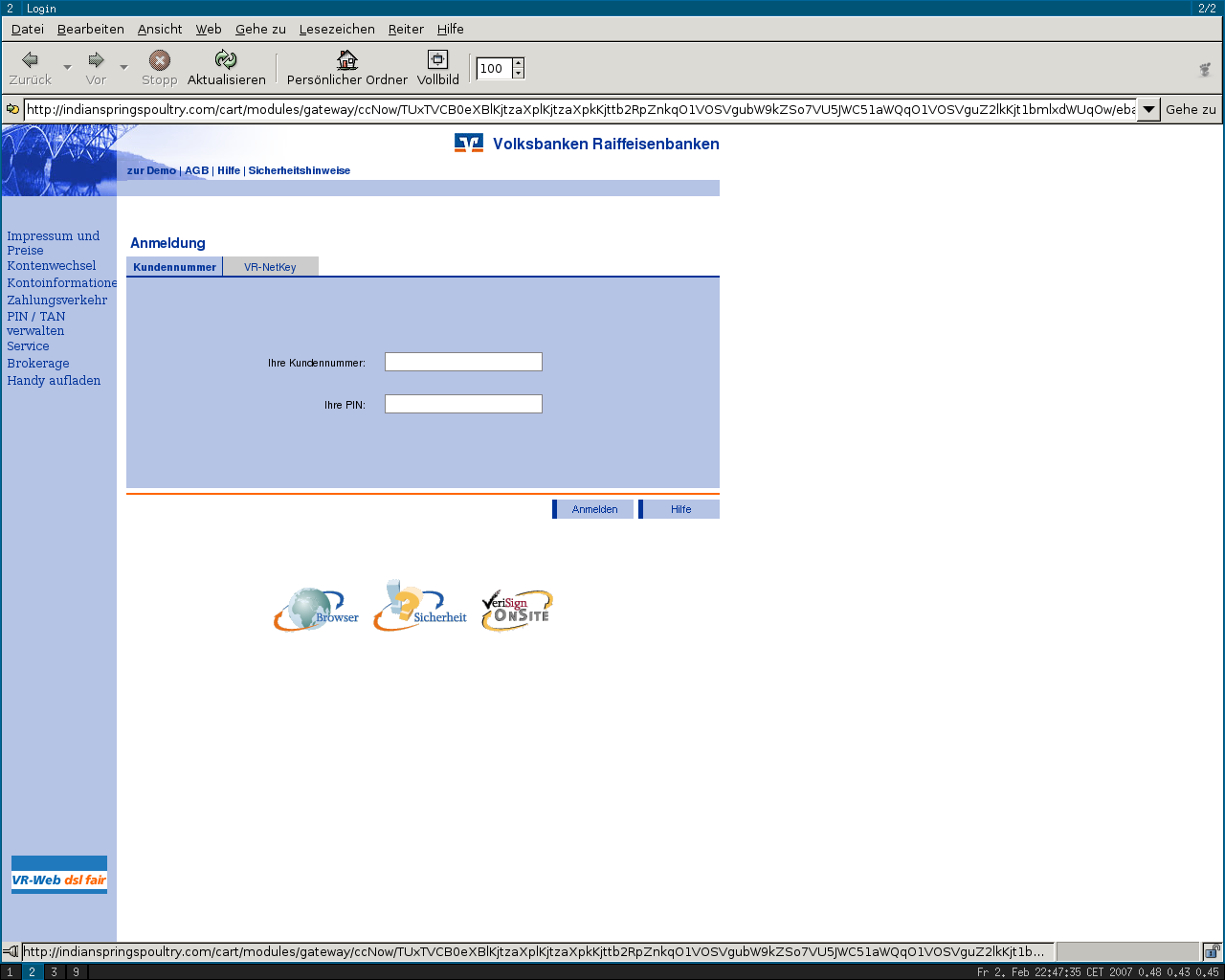Viewport: 1225px width, 980px height.
Task: Expand the address bar URL dropdown
Action: click(x=1148, y=109)
